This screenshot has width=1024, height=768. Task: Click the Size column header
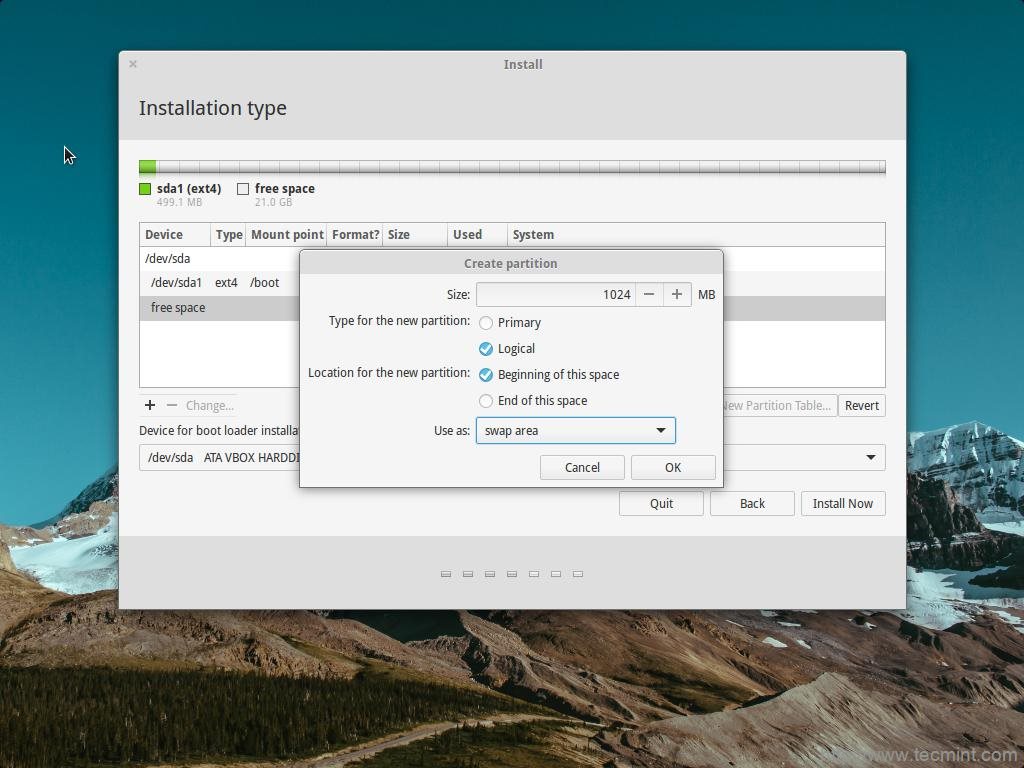click(415, 234)
